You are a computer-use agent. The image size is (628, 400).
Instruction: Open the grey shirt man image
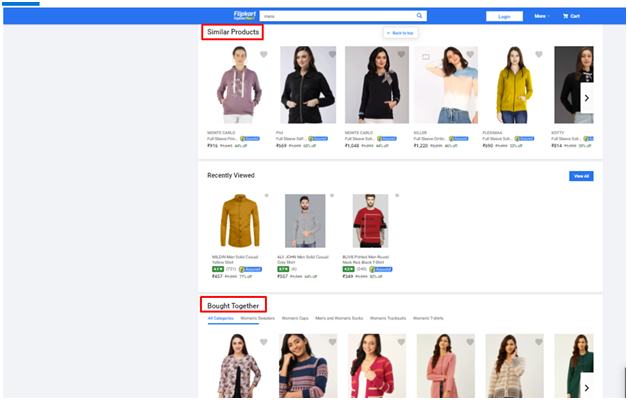tap(305, 221)
